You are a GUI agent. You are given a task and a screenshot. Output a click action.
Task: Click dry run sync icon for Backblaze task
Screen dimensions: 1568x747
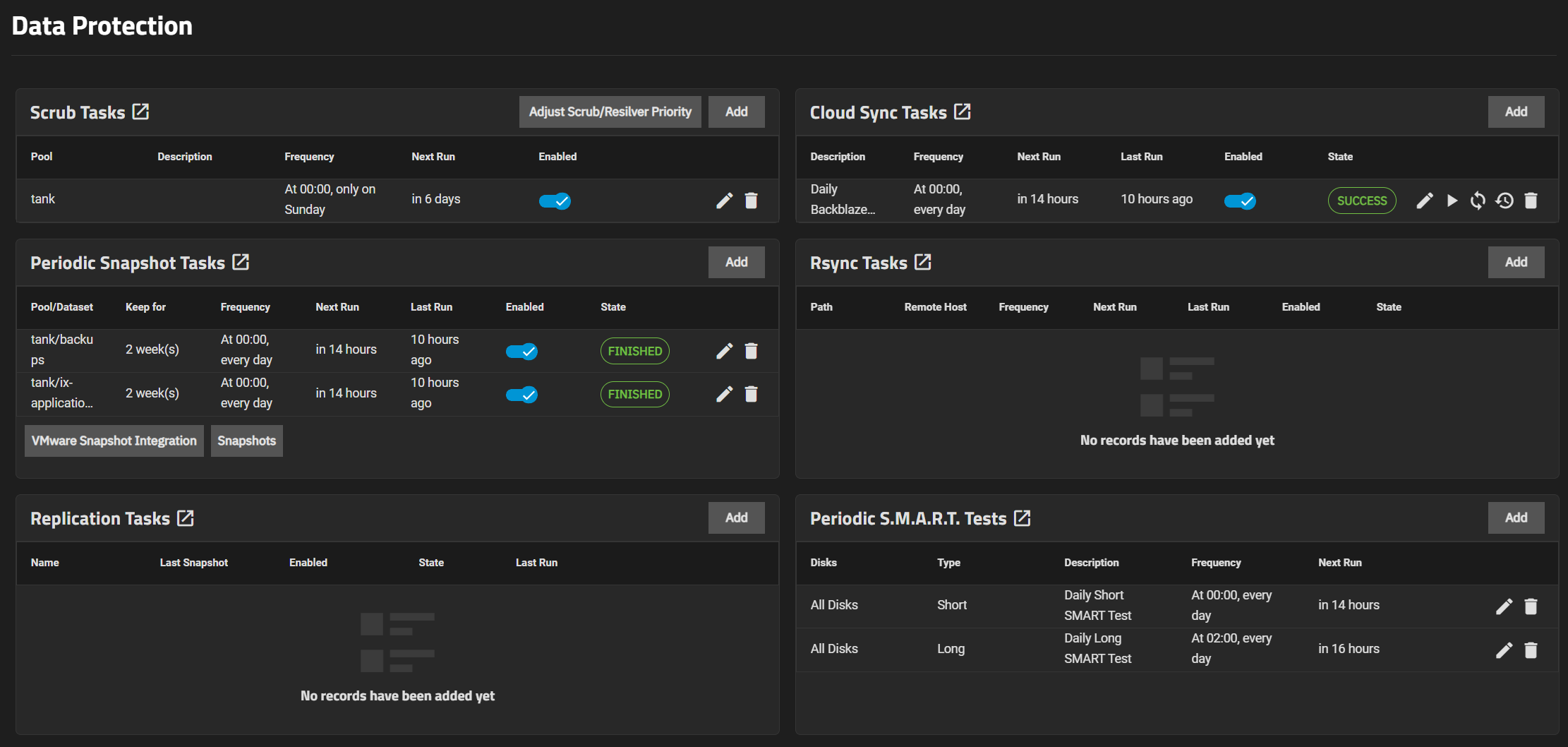pos(1478,201)
